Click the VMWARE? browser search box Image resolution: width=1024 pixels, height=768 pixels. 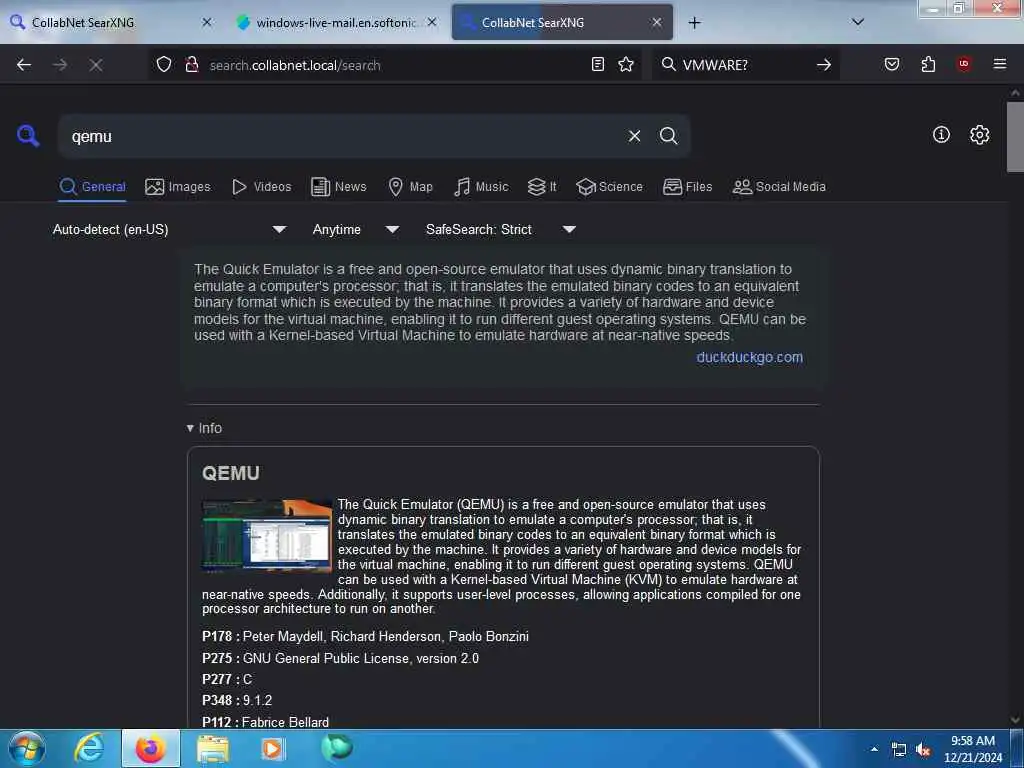point(744,65)
